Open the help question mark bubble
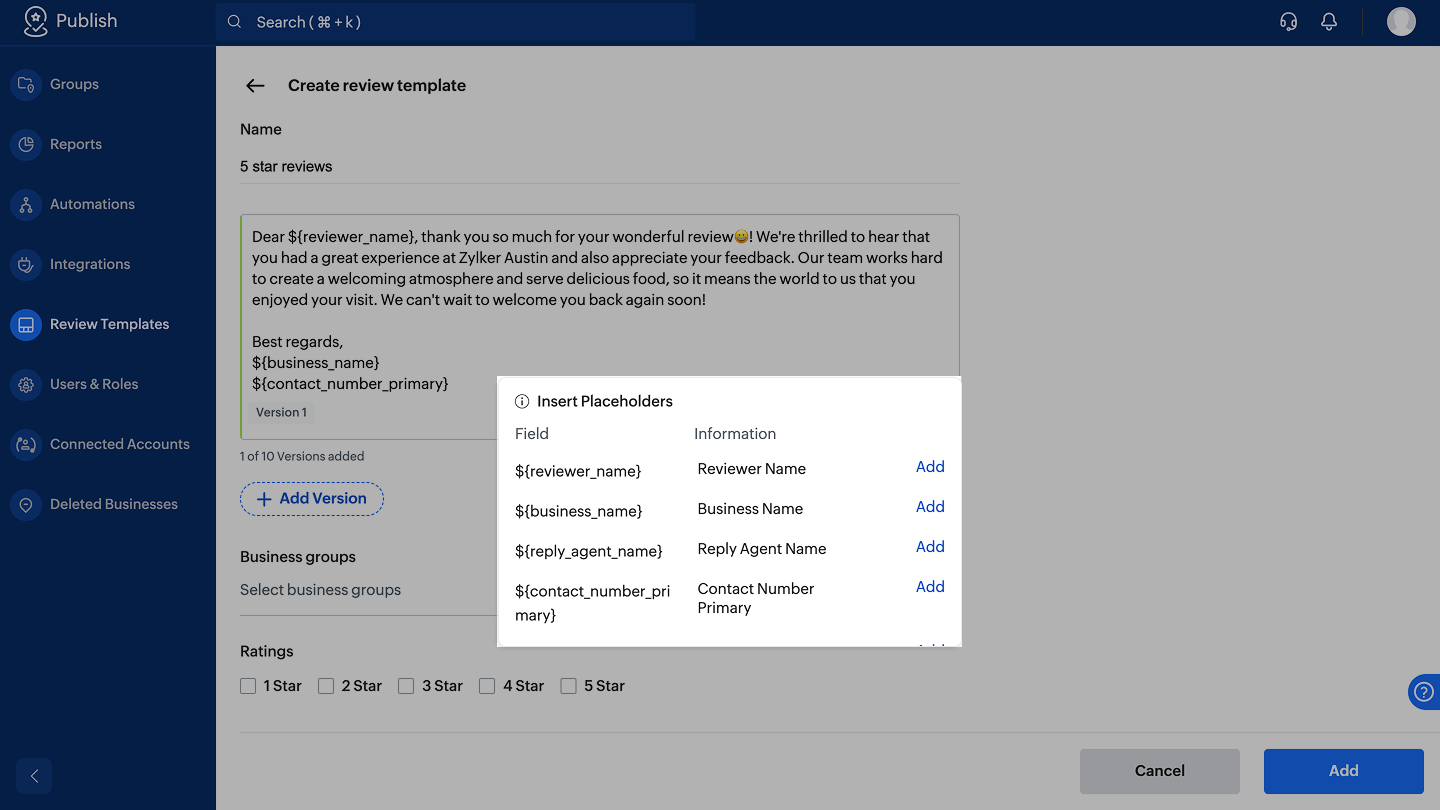 1423,692
